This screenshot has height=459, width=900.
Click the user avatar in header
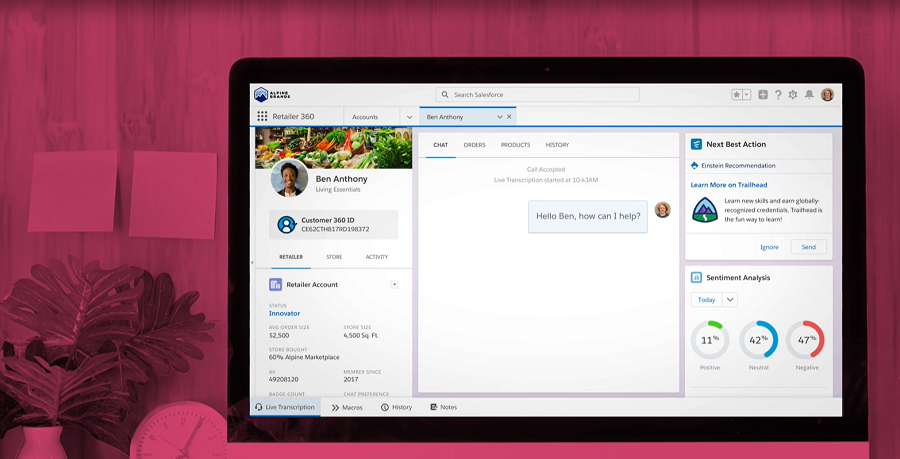click(827, 95)
